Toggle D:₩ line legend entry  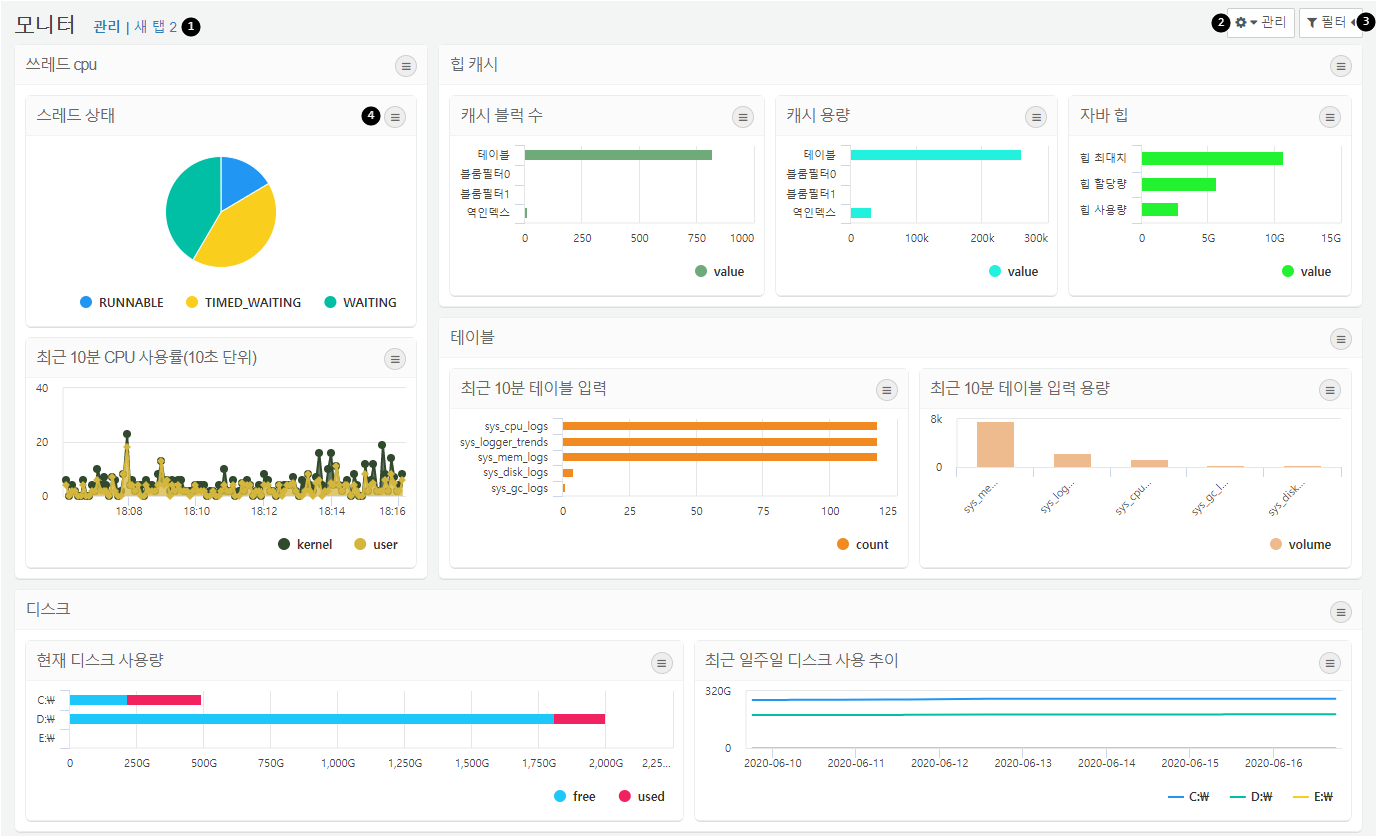pos(1253,798)
